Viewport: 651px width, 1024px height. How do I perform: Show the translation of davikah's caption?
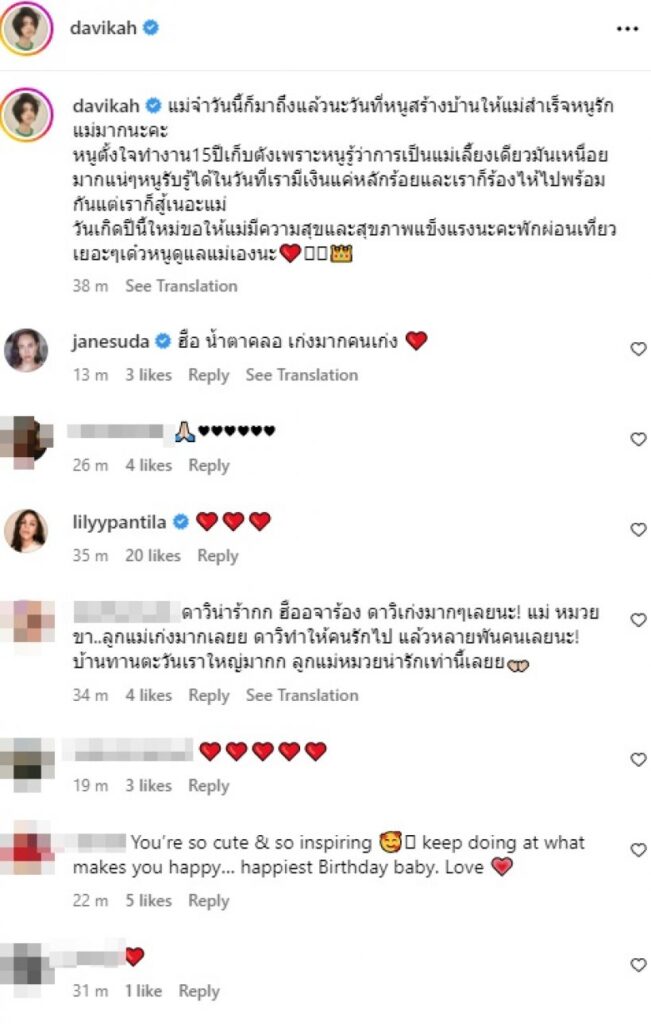click(181, 286)
